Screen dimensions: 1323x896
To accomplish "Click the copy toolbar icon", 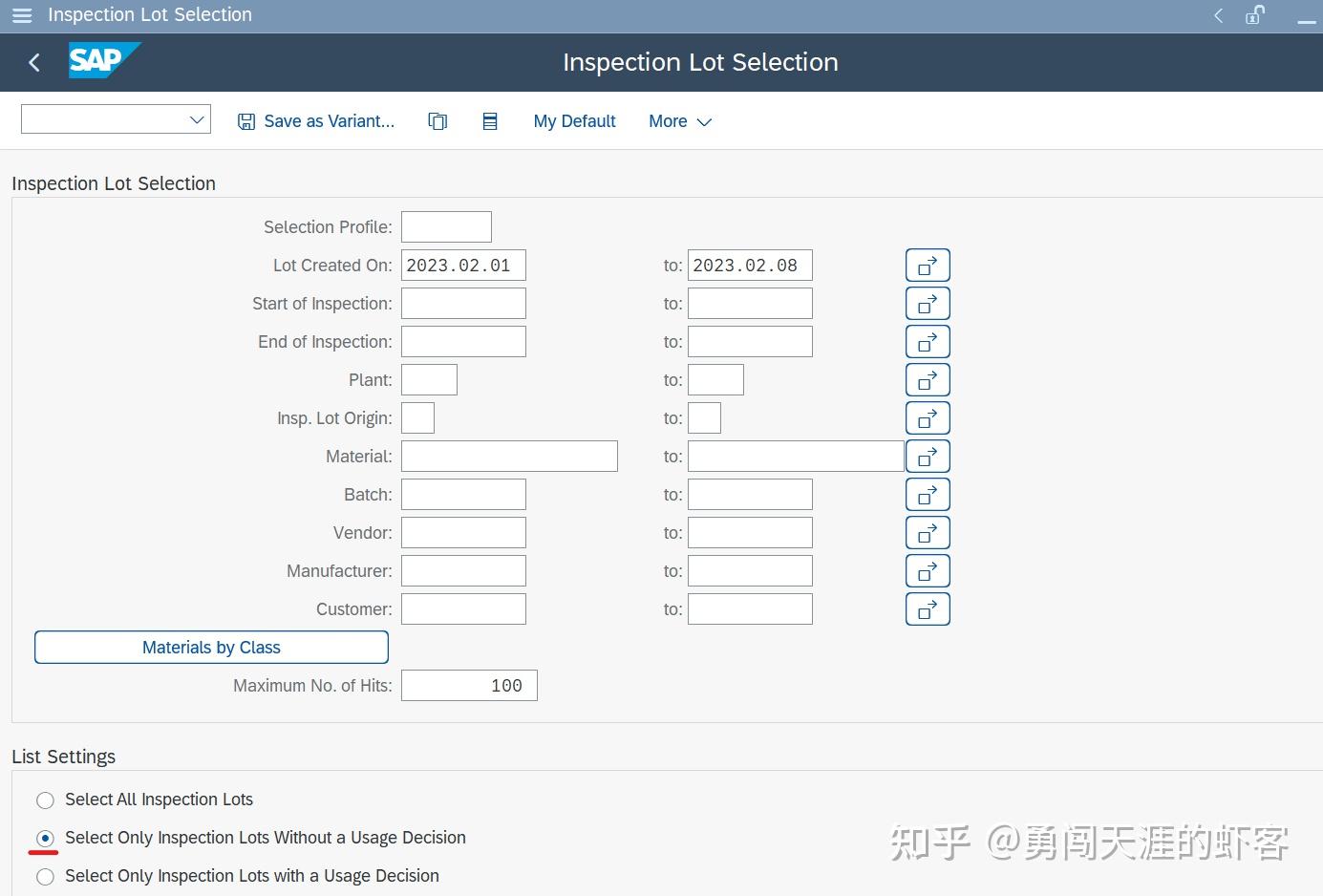I will click(x=437, y=120).
